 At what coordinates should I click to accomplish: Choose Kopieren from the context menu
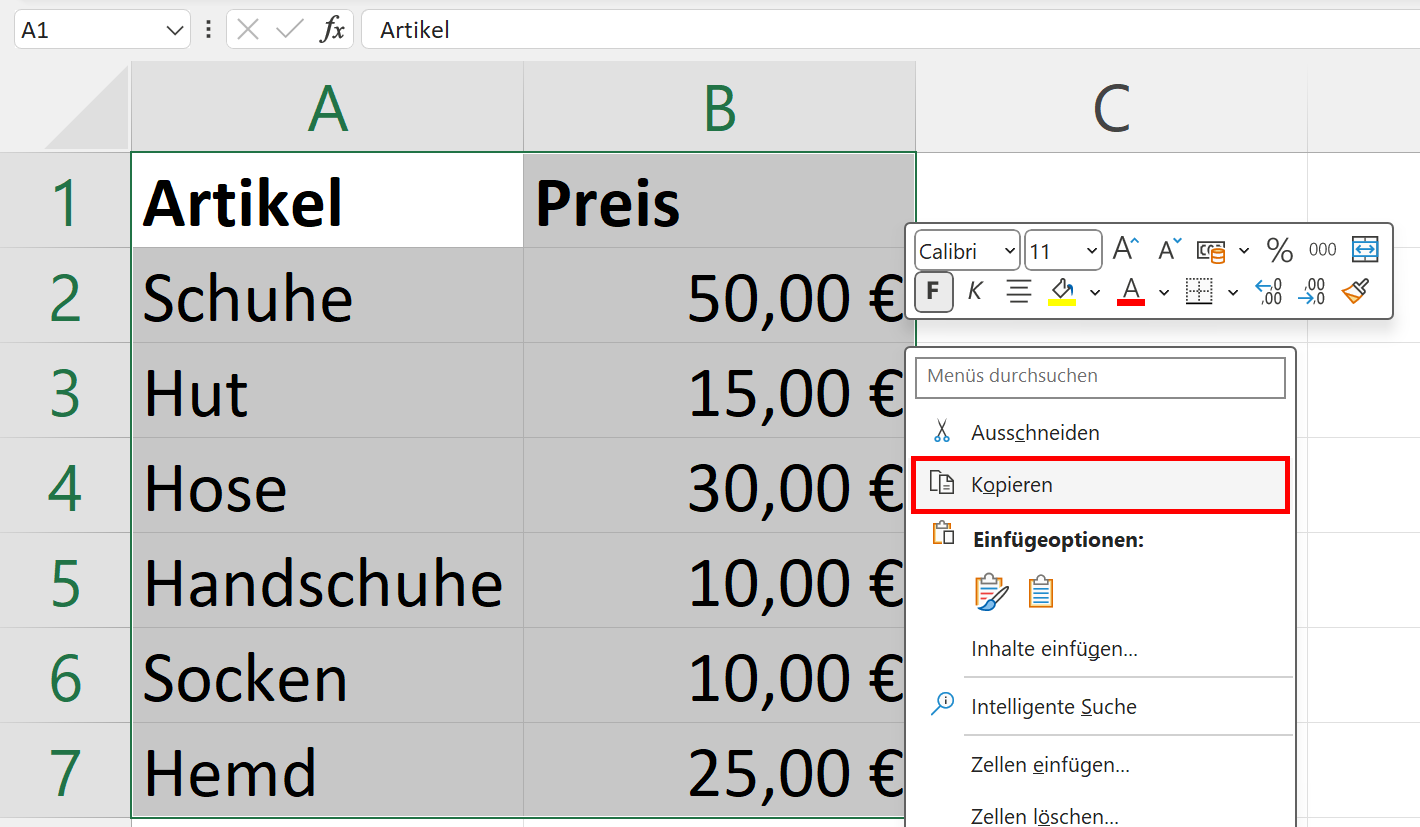point(1100,485)
